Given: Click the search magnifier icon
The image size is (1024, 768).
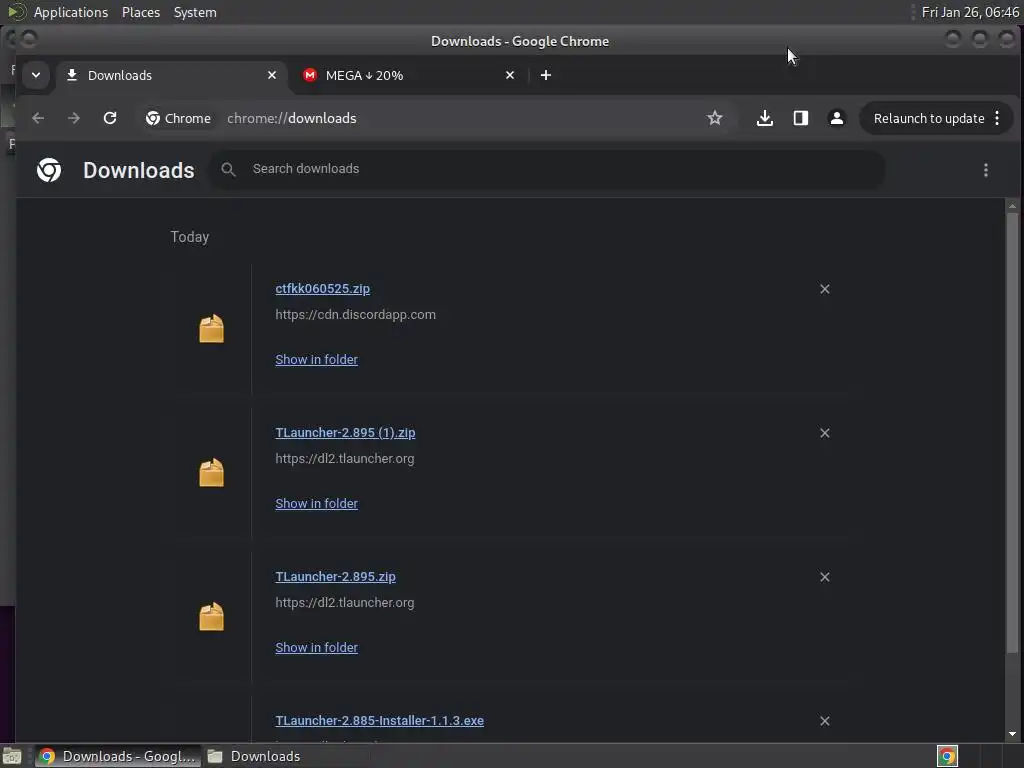Looking at the screenshot, I should [x=228, y=169].
